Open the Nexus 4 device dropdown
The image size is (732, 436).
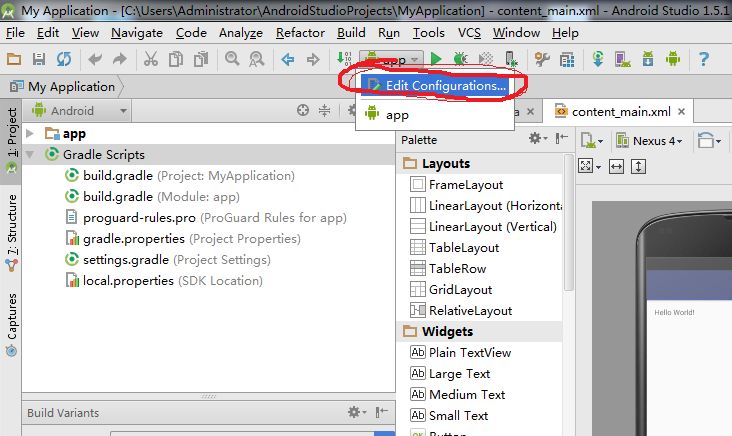pos(649,140)
